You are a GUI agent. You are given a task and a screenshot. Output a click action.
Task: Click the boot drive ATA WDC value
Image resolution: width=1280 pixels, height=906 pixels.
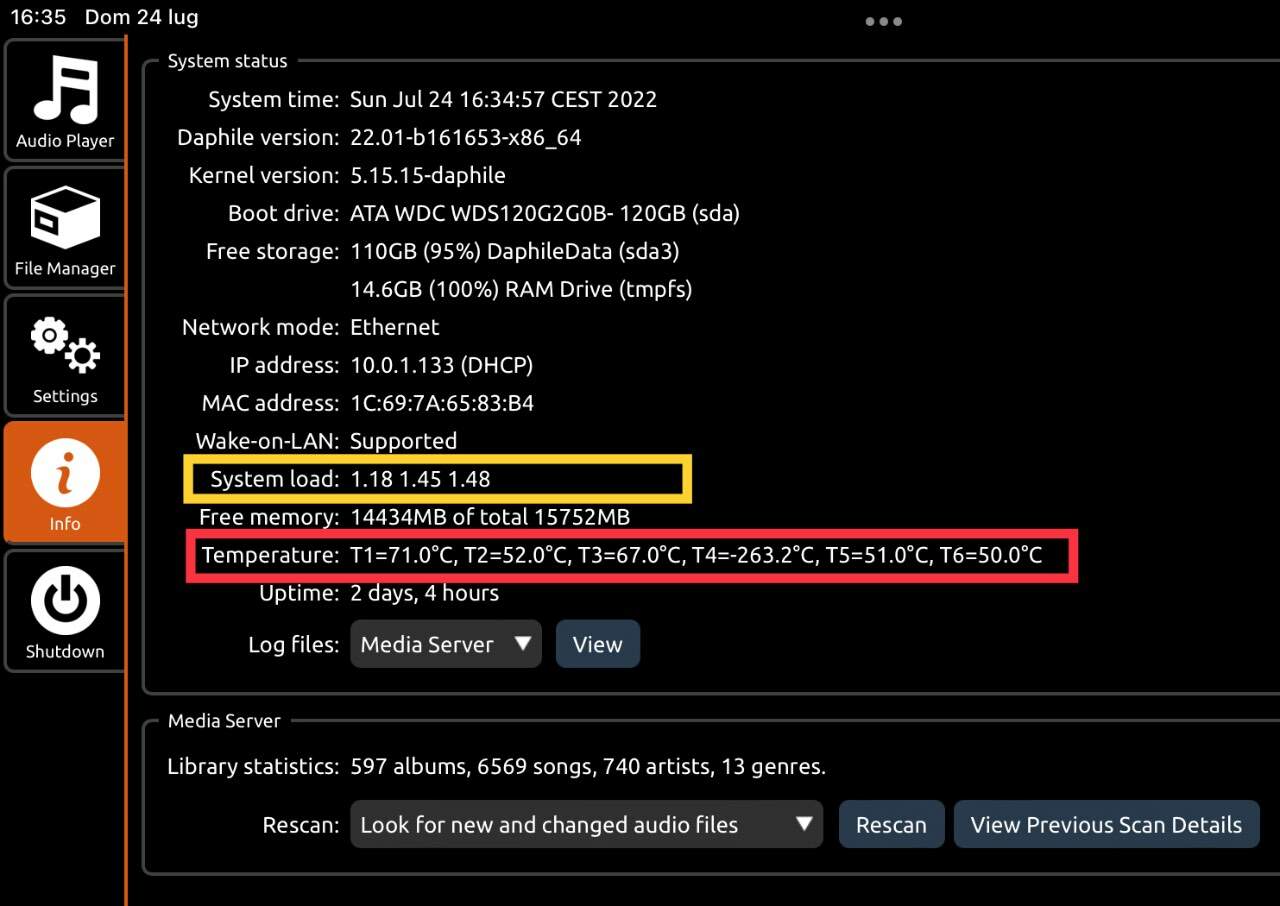click(x=545, y=214)
